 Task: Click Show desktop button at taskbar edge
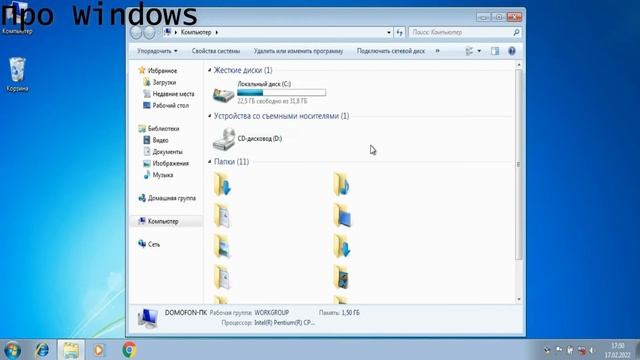coord(637,350)
